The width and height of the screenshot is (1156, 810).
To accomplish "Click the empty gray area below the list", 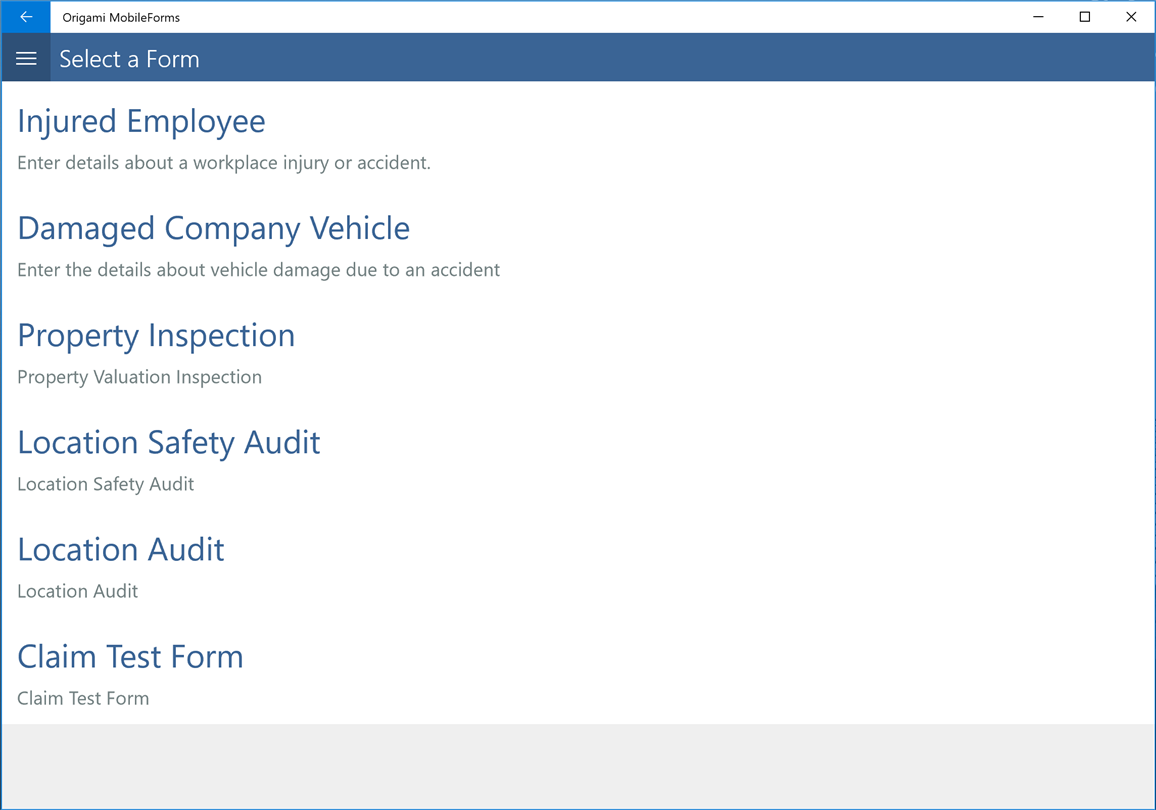I will pos(578,766).
